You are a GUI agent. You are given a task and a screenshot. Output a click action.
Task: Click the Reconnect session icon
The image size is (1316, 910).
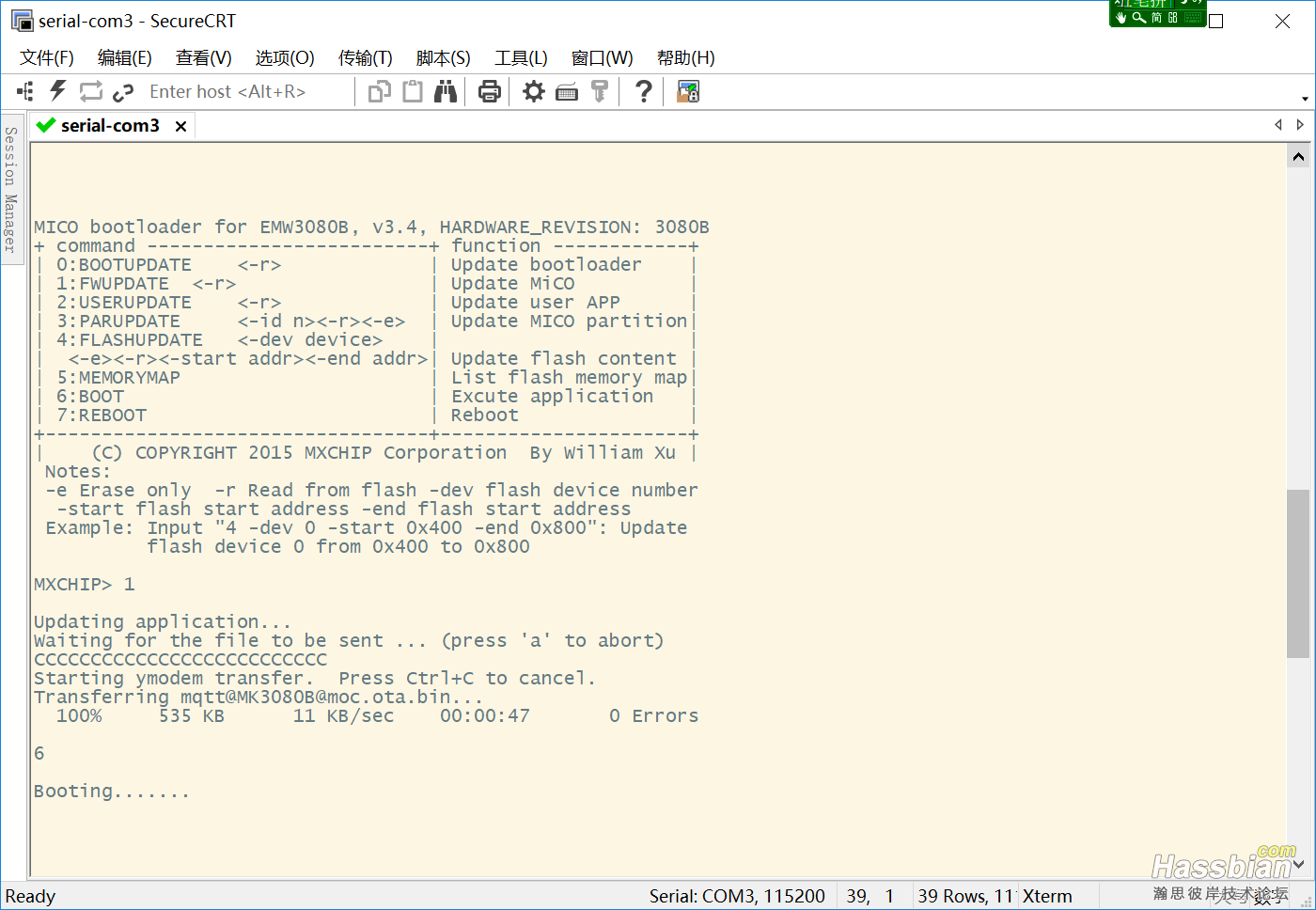[x=91, y=91]
